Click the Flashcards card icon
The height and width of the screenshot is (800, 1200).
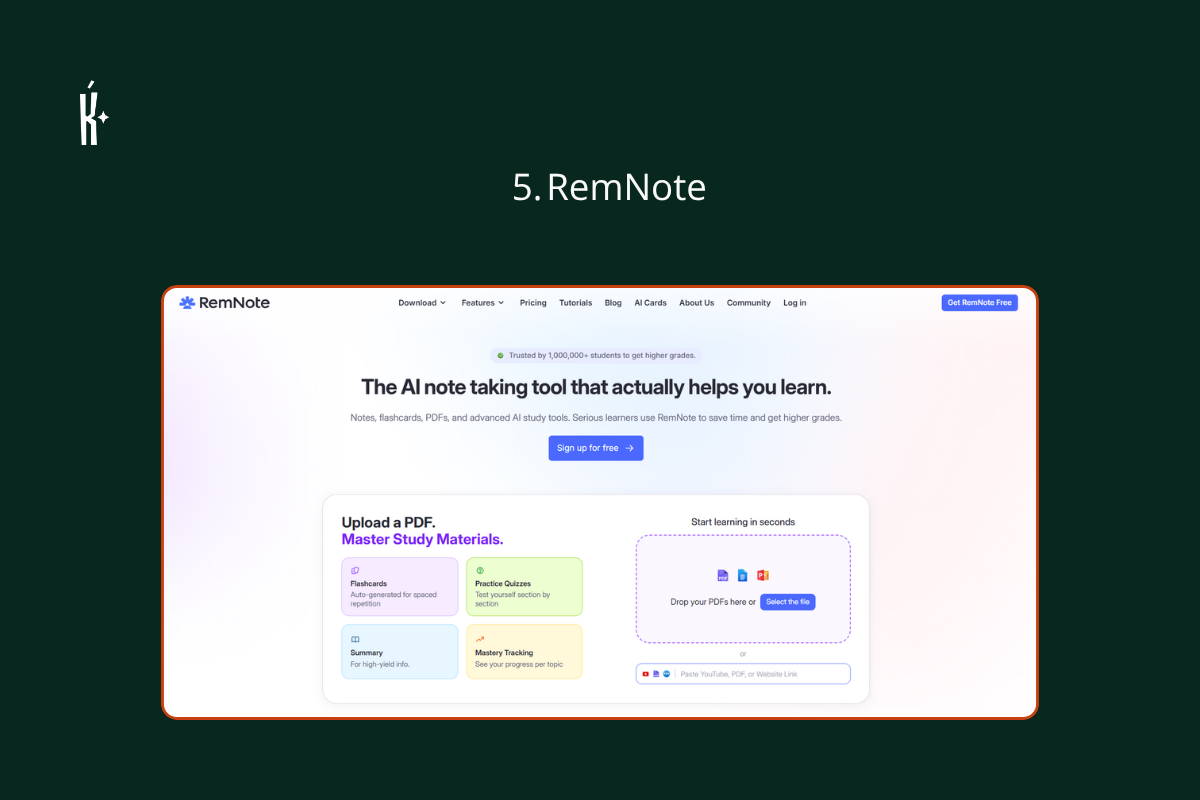[355, 571]
